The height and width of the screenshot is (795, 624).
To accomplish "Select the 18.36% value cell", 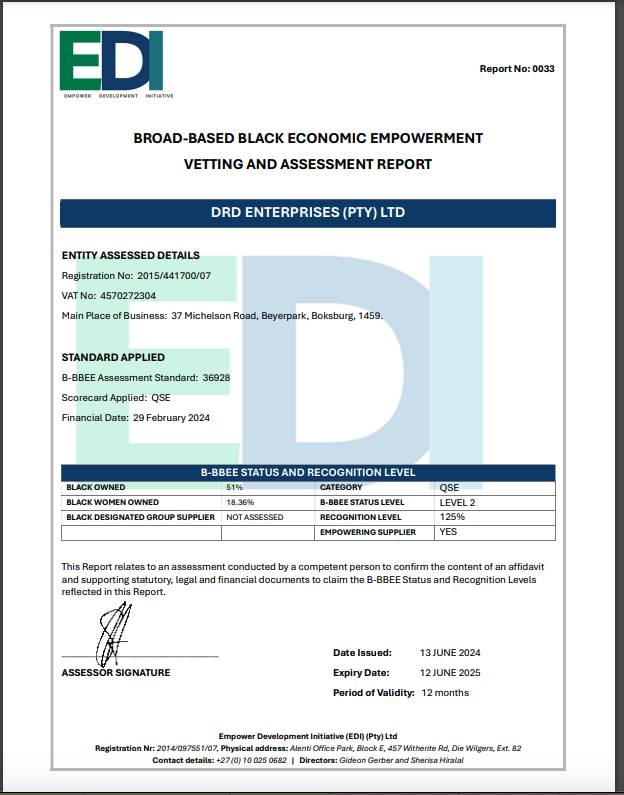I will click(268, 502).
